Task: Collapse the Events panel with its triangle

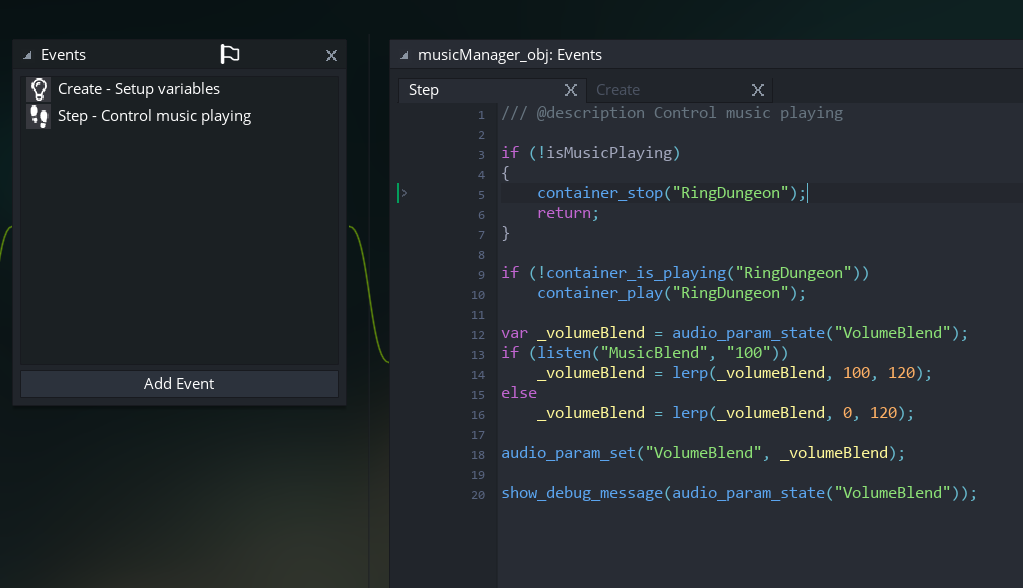Action: coord(27,55)
